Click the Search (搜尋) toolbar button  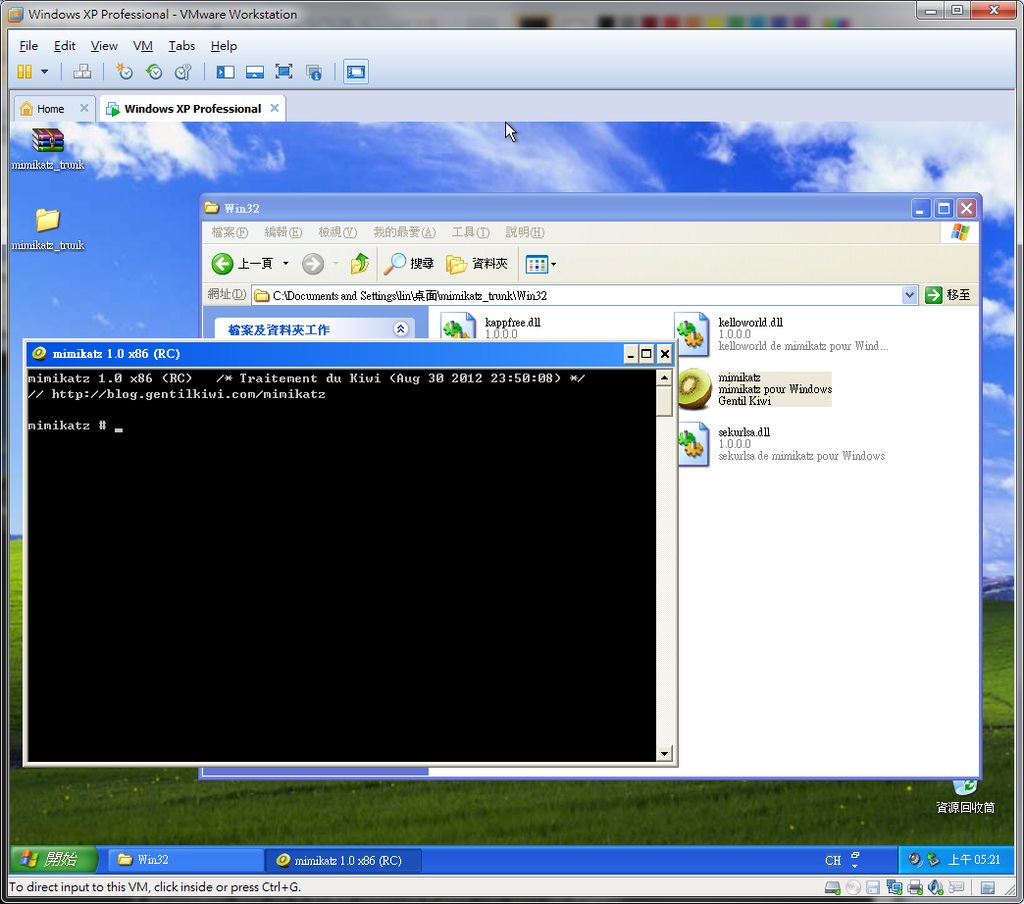[x=409, y=264]
